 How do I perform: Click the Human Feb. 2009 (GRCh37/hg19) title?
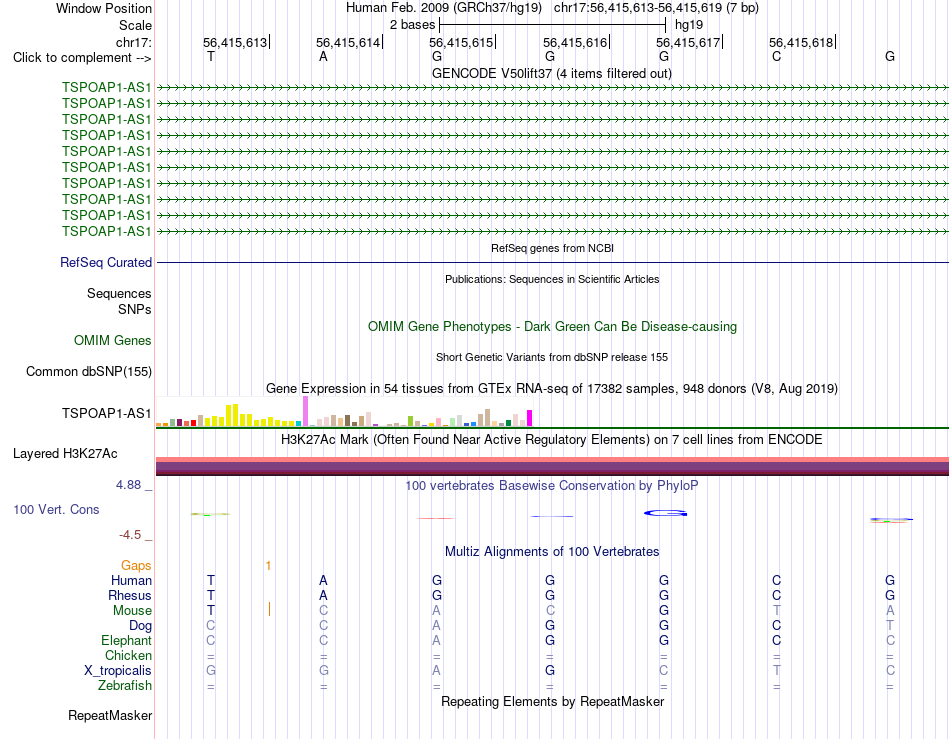click(x=443, y=8)
